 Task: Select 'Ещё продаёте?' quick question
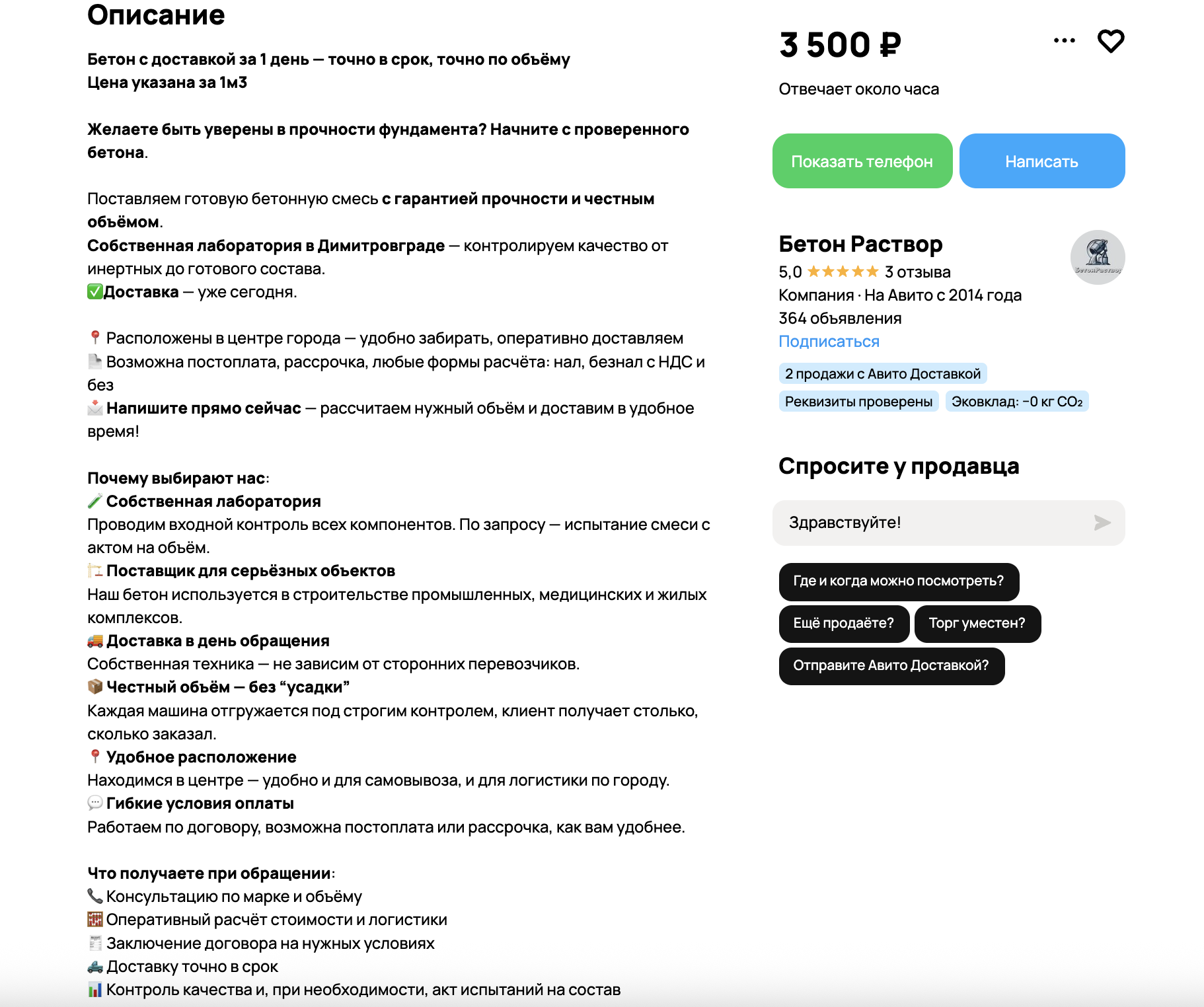point(844,623)
